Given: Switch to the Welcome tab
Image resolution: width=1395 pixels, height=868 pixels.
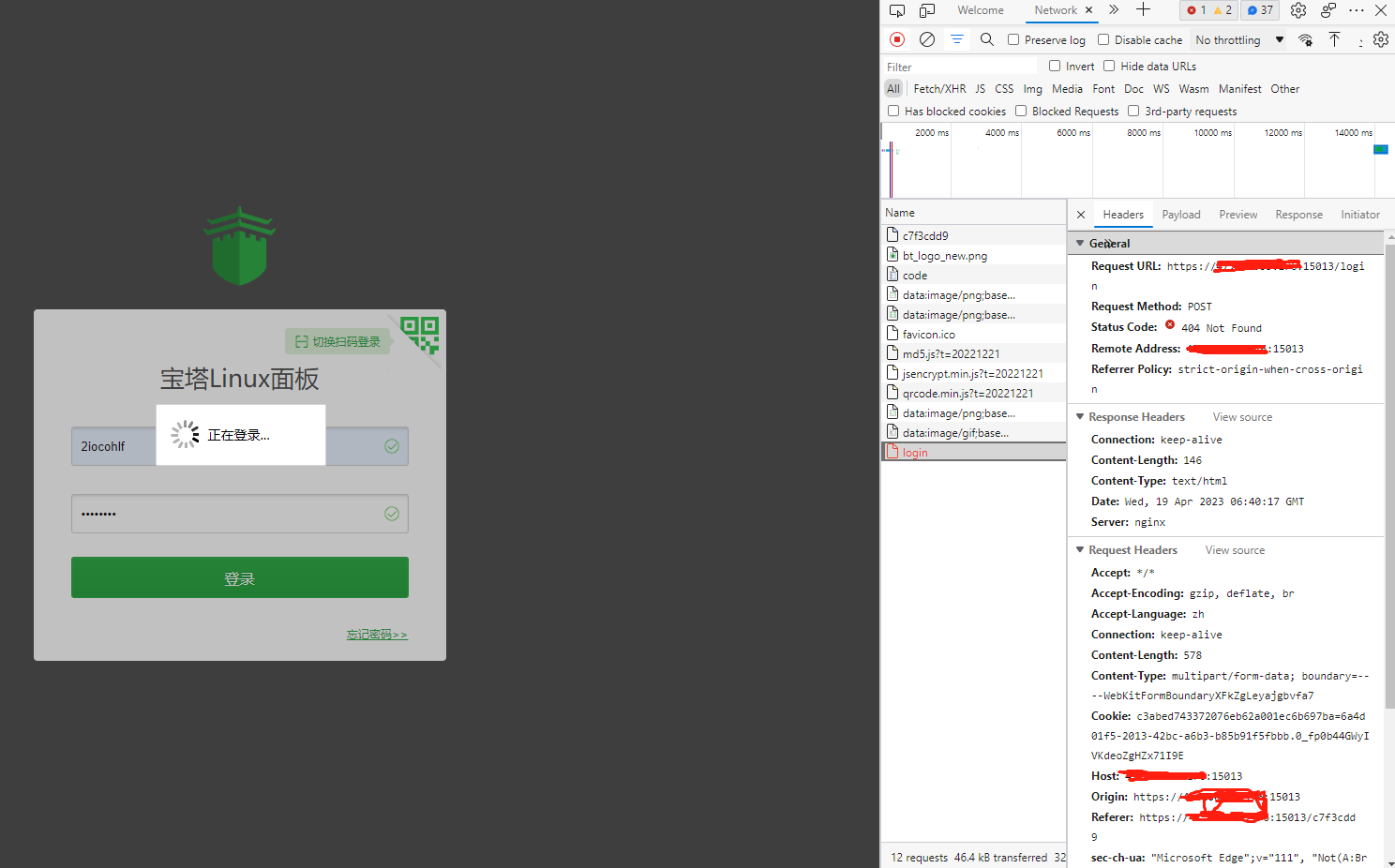Looking at the screenshot, I should 981,10.
